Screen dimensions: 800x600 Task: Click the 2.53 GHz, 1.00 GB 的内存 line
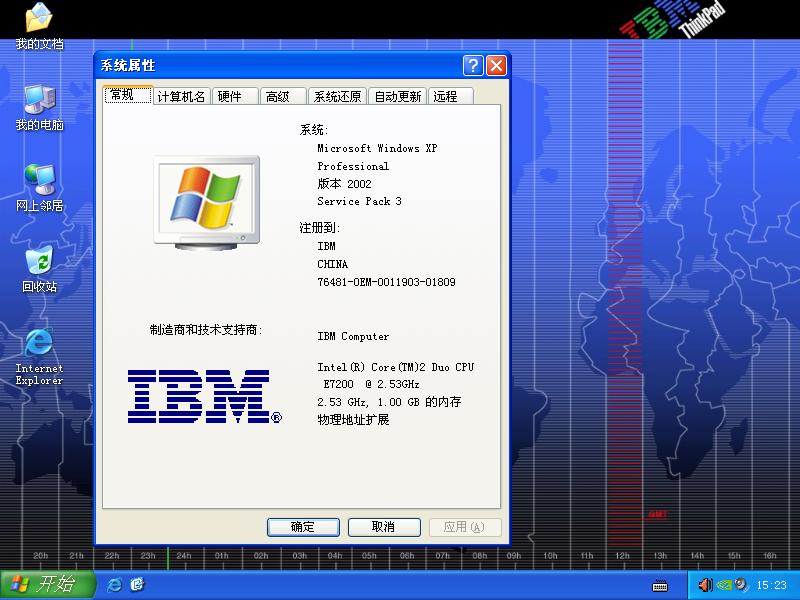click(389, 402)
